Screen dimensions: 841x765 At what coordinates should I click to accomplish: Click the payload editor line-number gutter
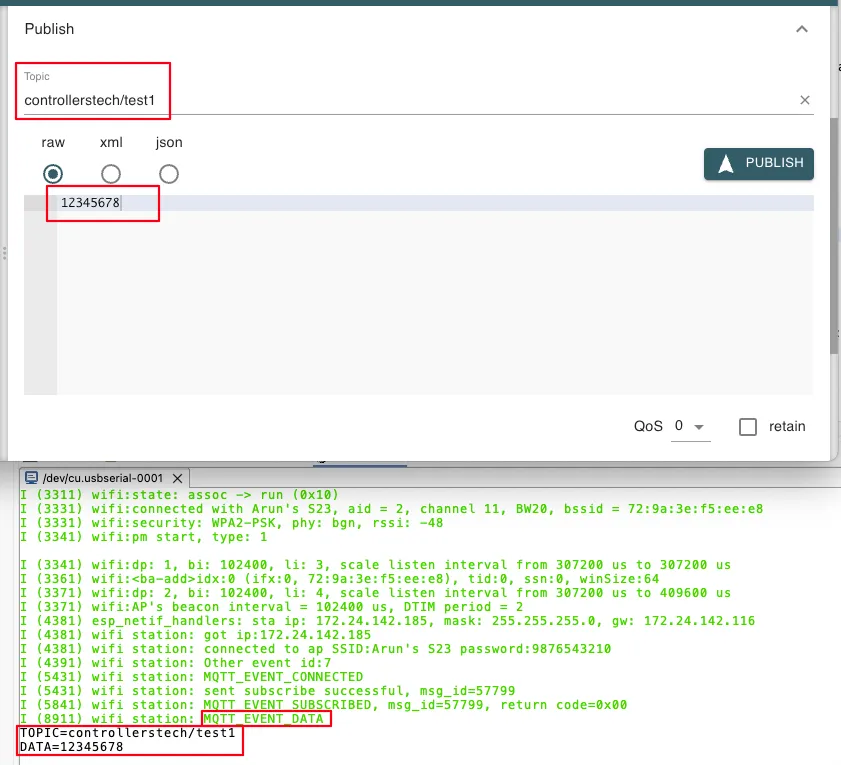pyautogui.click(x=40, y=295)
